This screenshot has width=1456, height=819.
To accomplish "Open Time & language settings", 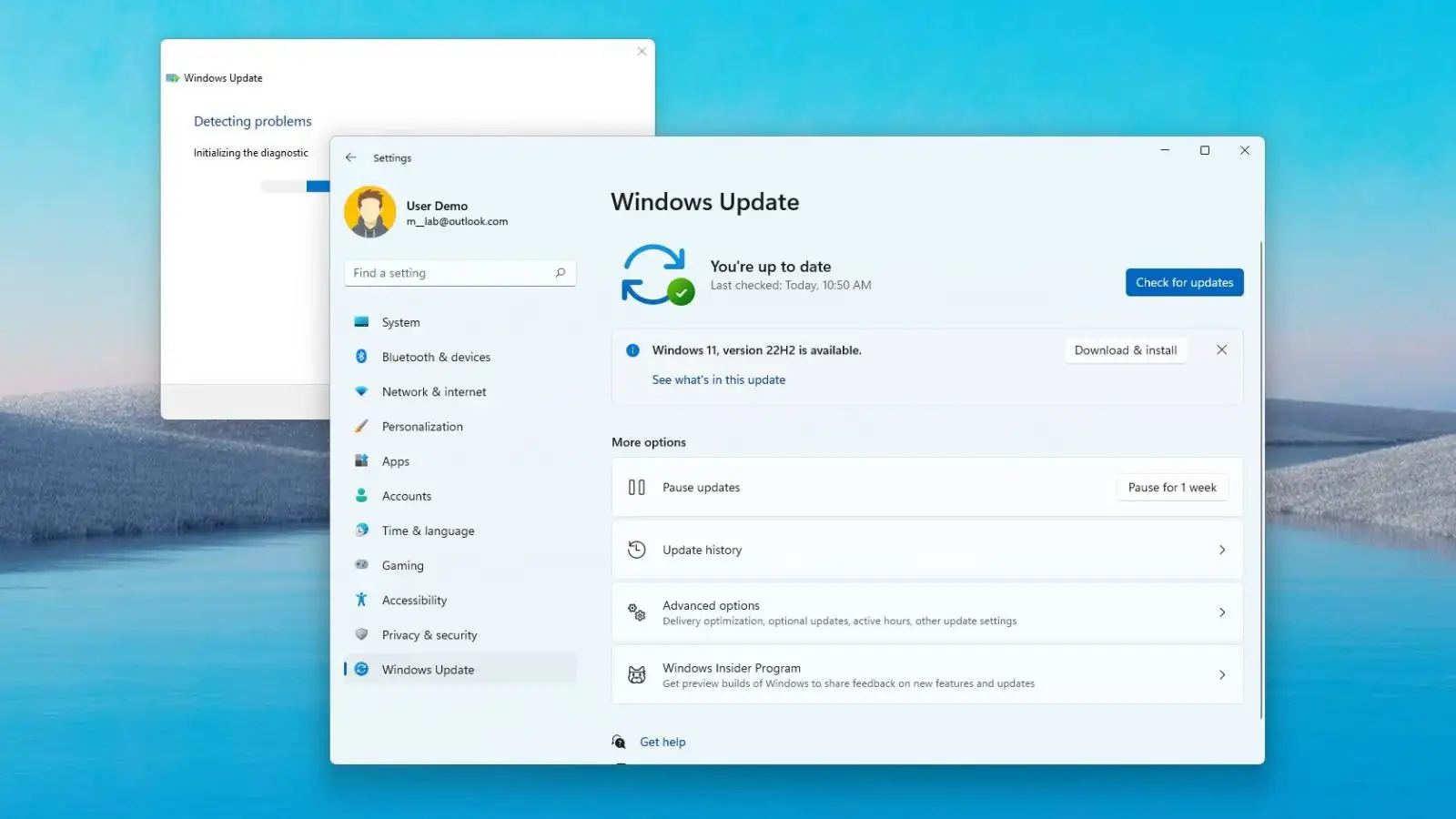I will point(428,531).
